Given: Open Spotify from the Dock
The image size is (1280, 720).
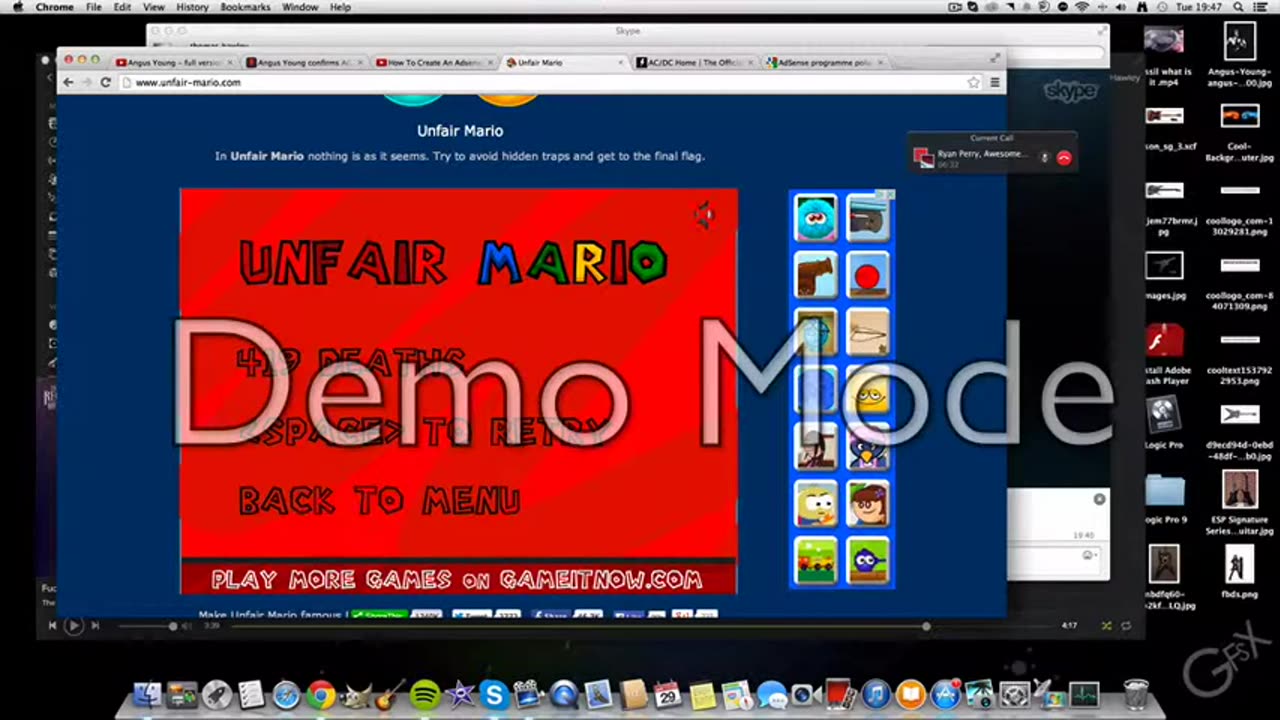Looking at the screenshot, I should click(x=425, y=694).
